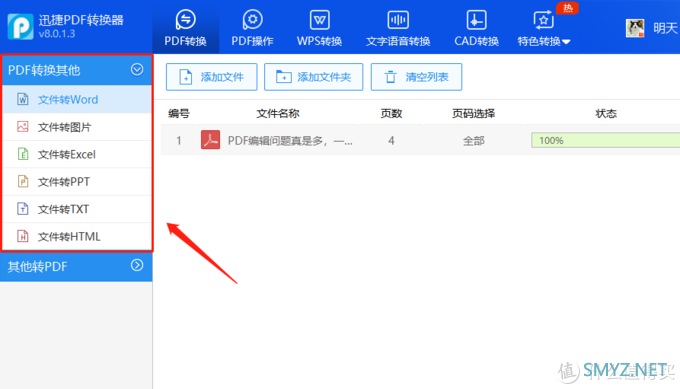680x389 pixels.
Task: Click the 100% progress bar
Action: [x=605, y=141]
